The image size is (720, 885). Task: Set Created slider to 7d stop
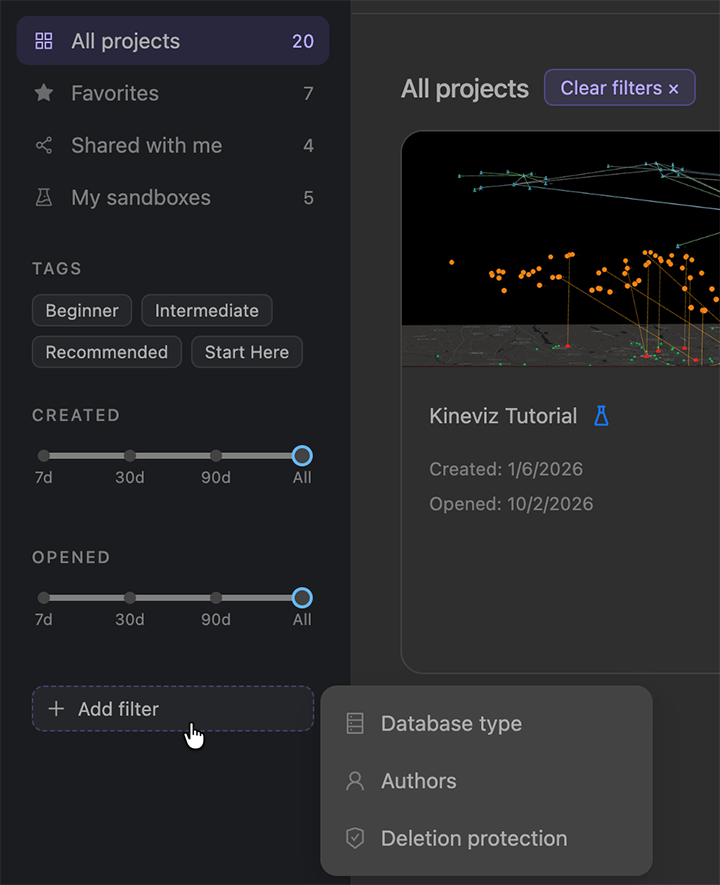[43, 455]
